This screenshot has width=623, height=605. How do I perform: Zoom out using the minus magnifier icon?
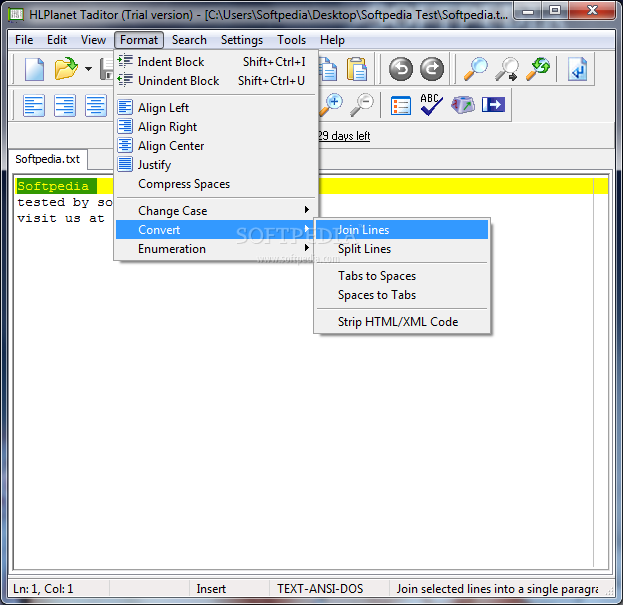pyautogui.click(x=362, y=105)
